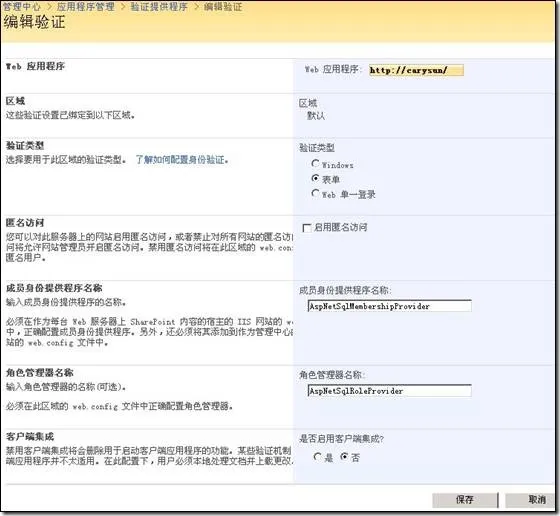This screenshot has width=560, height=516.
Task: Click the http://carysun/ web application field
Action: [416, 70]
